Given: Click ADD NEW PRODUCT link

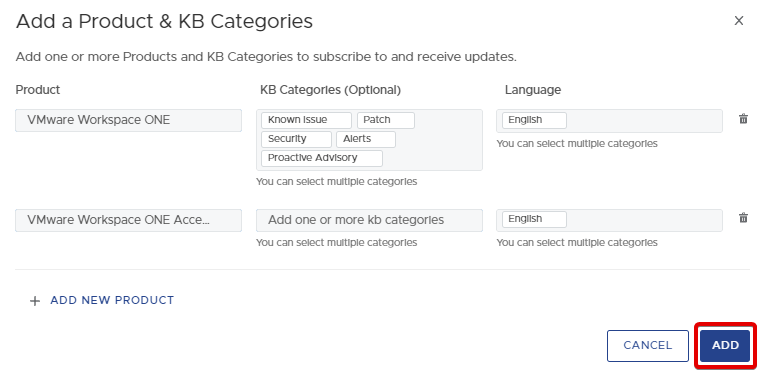Looking at the screenshot, I should point(112,300).
